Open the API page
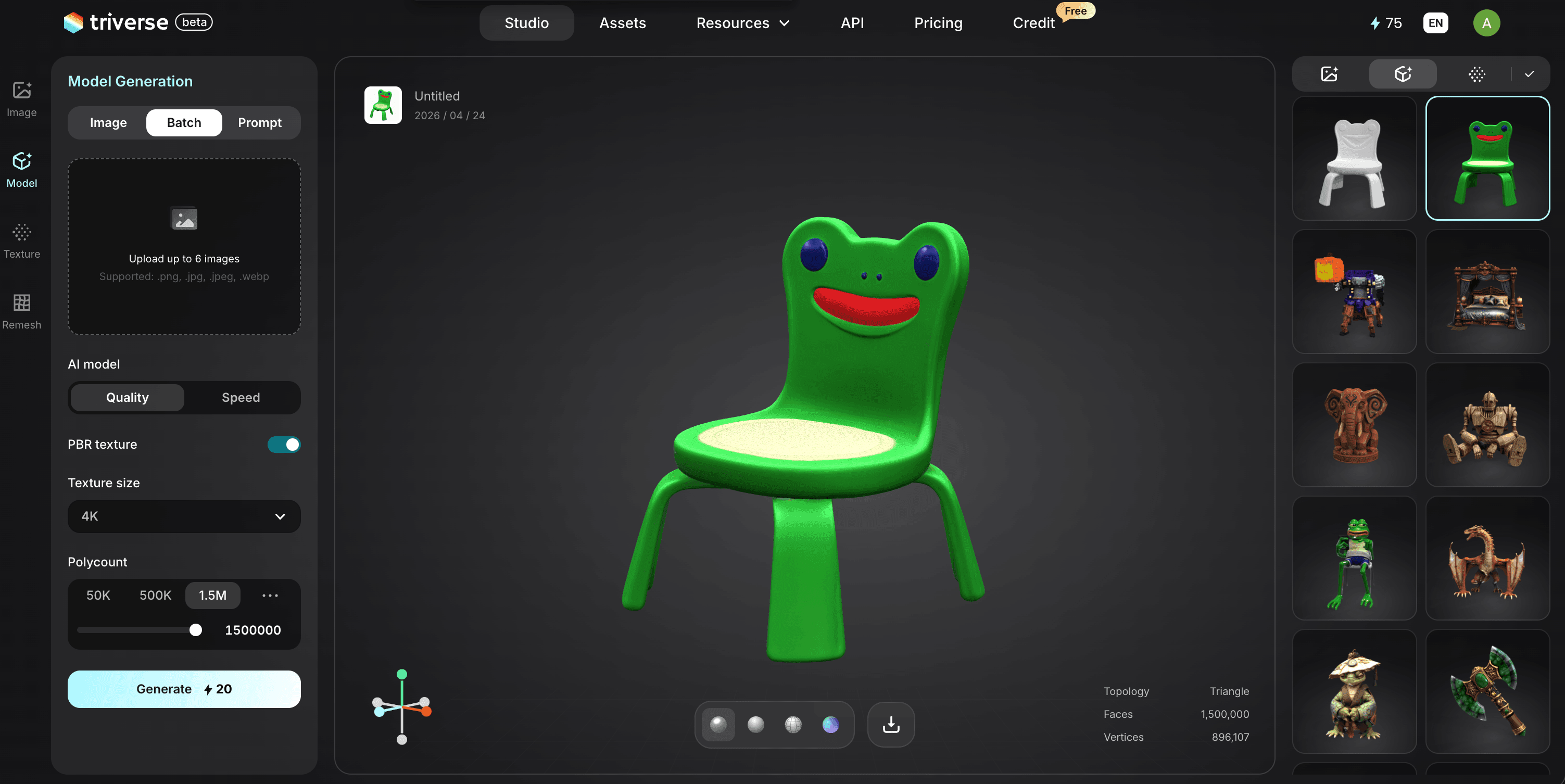 [852, 23]
